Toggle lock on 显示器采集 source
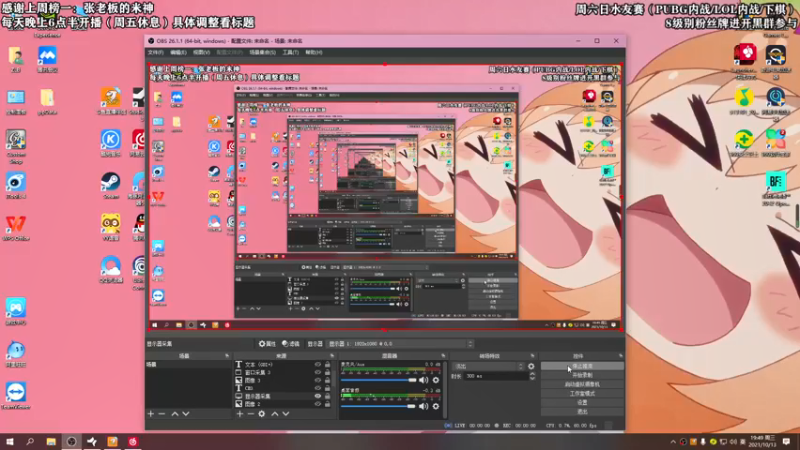800x450 pixels. (328, 396)
